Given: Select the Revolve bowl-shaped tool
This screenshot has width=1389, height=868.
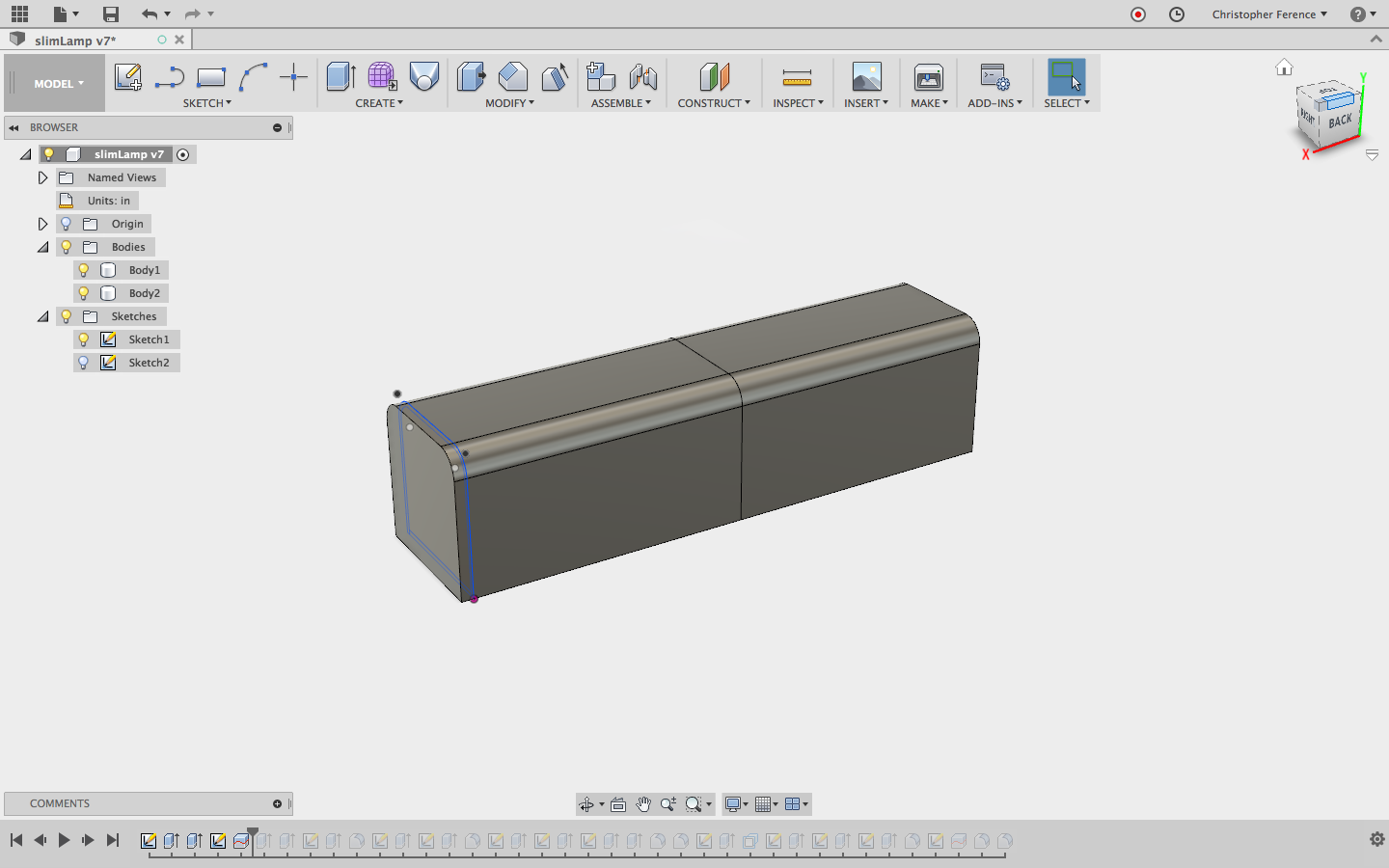Looking at the screenshot, I should 423,77.
